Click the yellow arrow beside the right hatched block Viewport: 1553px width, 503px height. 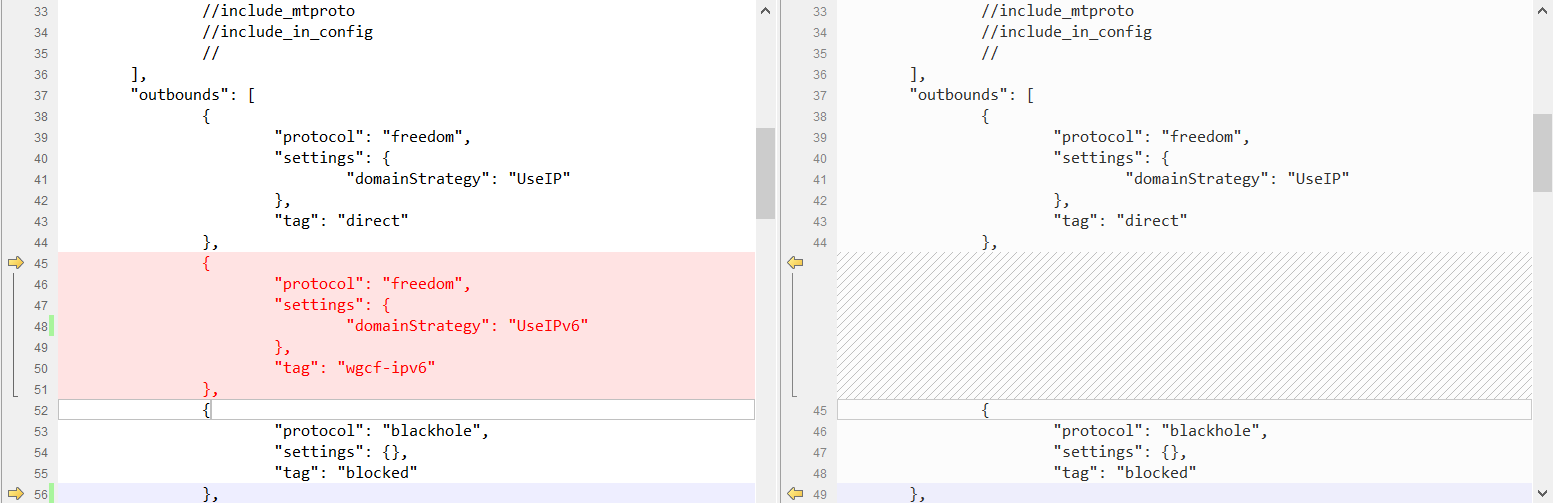coord(795,263)
